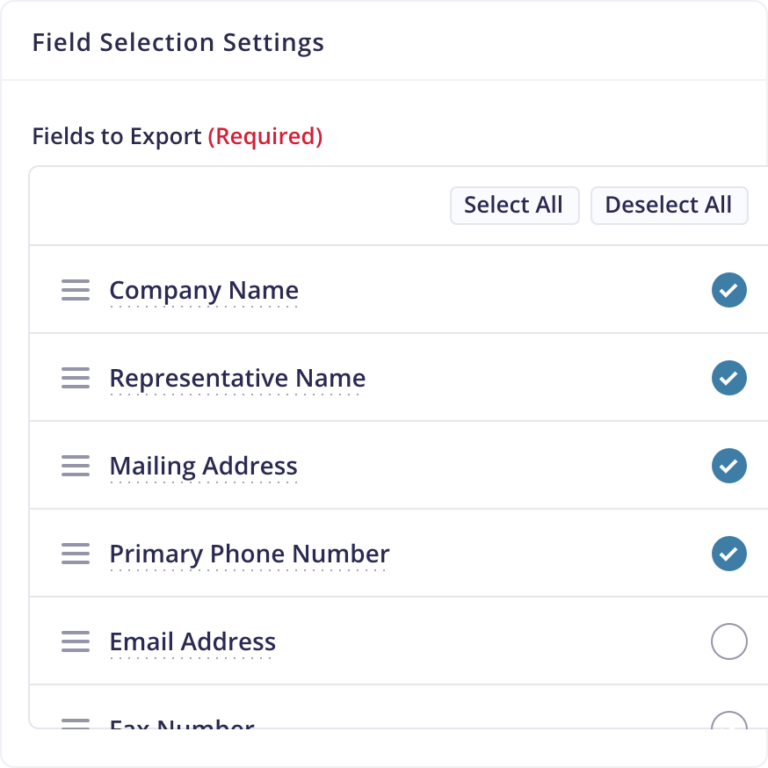Click the Email Address label text
This screenshot has width=768, height=768.
(x=192, y=642)
